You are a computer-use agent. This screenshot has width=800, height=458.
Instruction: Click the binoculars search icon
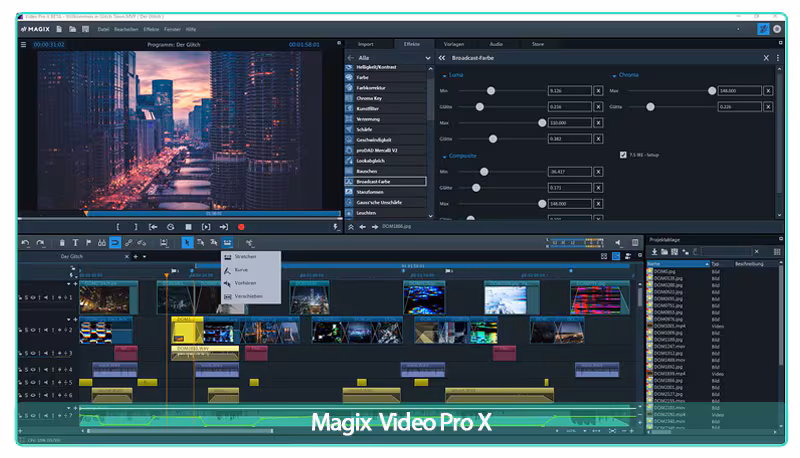point(102,243)
